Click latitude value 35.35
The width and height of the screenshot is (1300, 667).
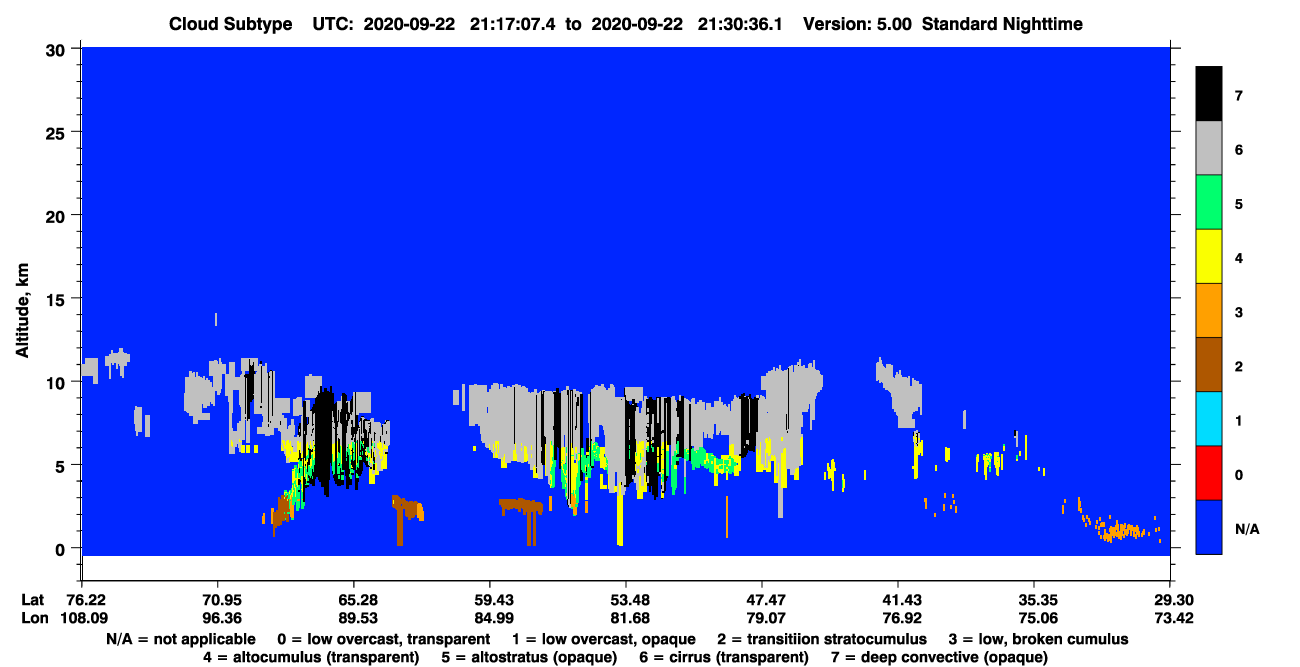(x=1033, y=600)
